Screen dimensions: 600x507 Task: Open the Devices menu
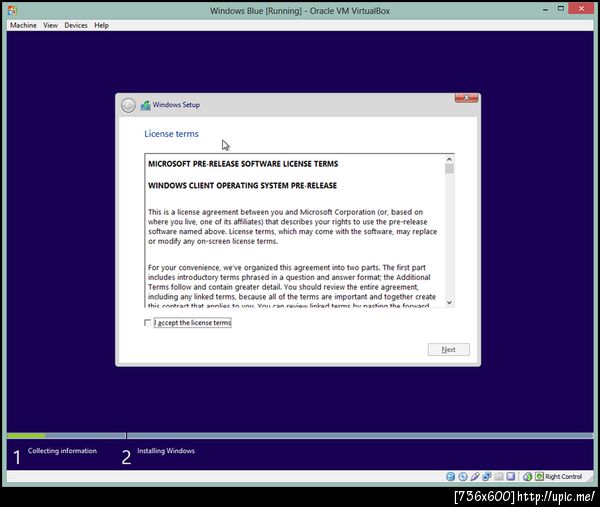click(76, 25)
